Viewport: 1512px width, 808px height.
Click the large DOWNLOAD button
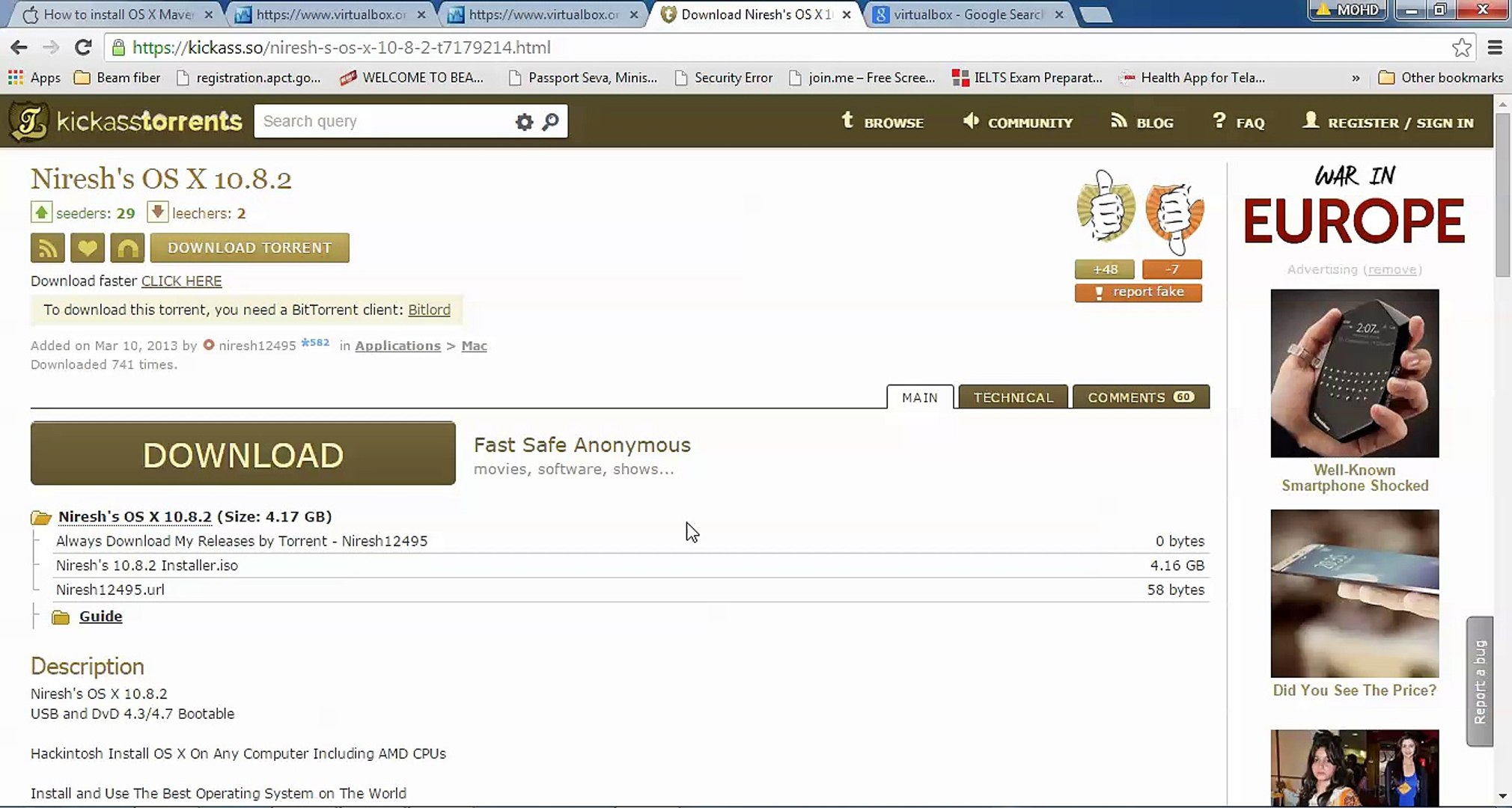coord(243,453)
